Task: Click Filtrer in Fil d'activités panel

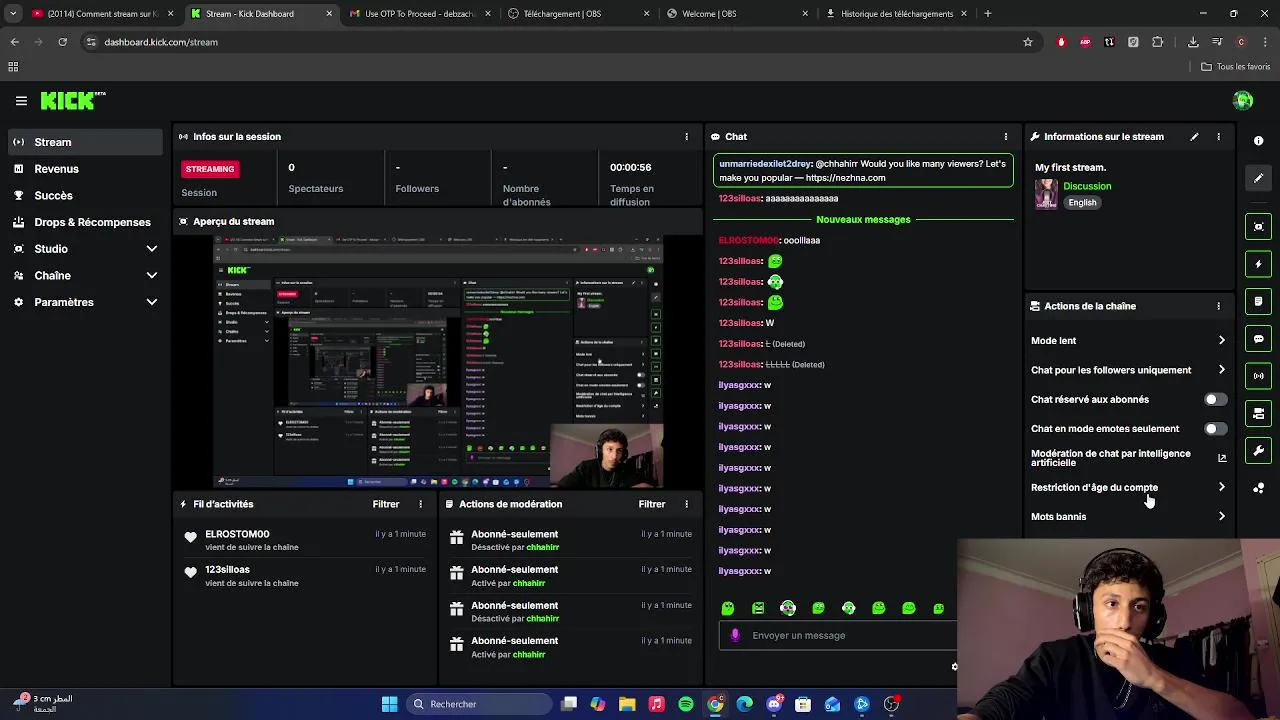Action: coord(386,504)
